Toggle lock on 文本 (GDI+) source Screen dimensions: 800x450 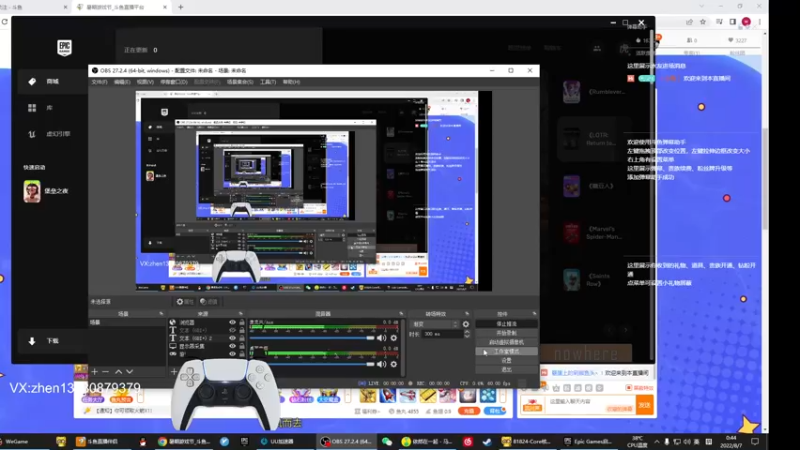click(x=242, y=330)
